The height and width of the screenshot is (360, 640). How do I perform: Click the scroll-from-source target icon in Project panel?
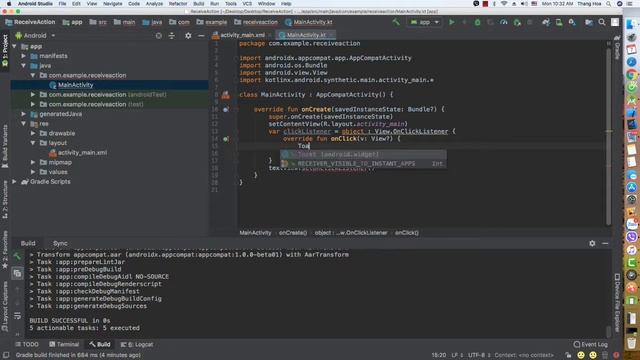tap(158, 36)
